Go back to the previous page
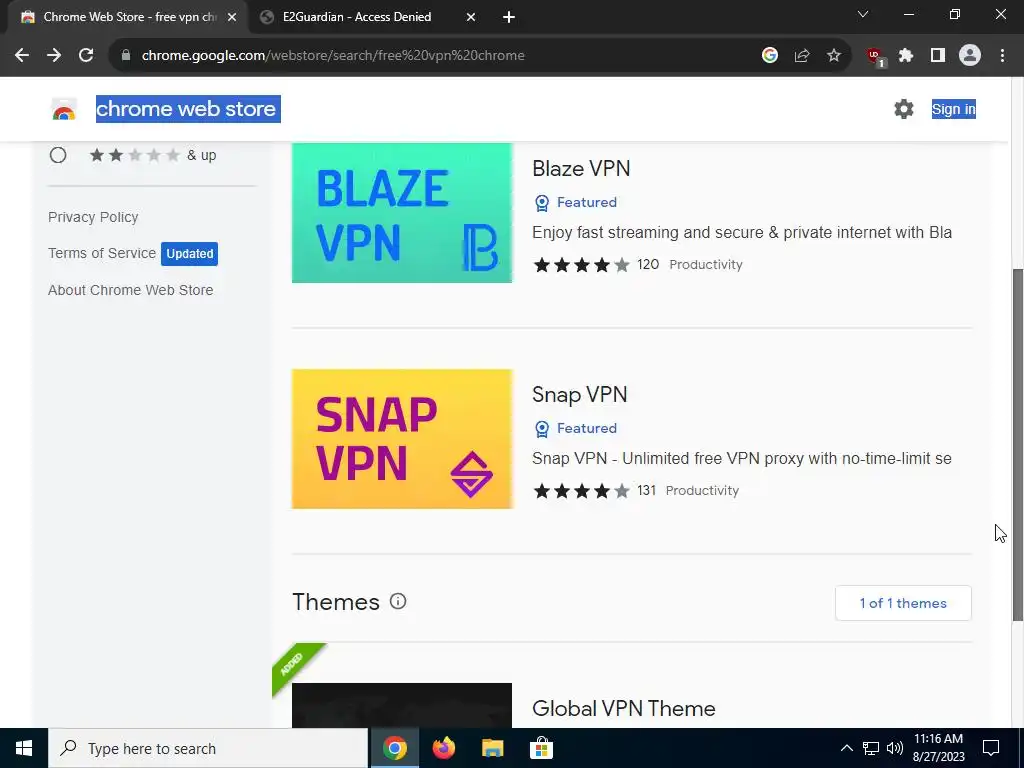The image size is (1024, 768). click(22, 56)
